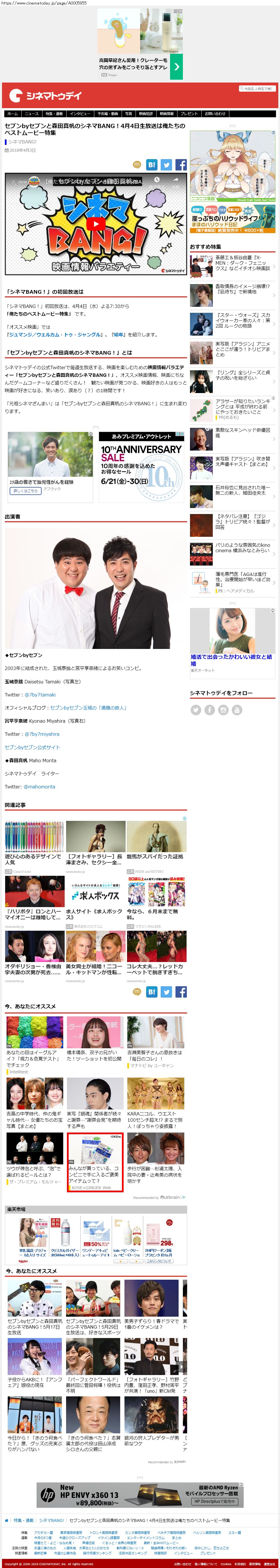Screen dimensions: 280x1568
Task: Click 特集・連載 in the breadcrumb
Action: point(23,1520)
